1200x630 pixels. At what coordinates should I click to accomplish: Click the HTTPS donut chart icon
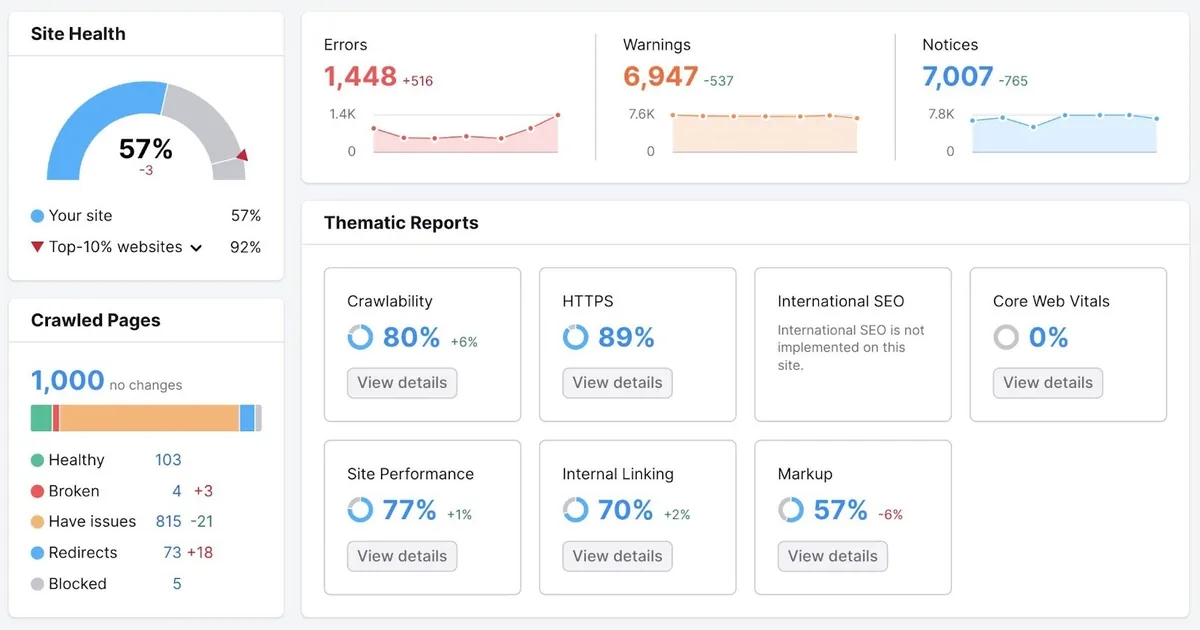pos(575,337)
